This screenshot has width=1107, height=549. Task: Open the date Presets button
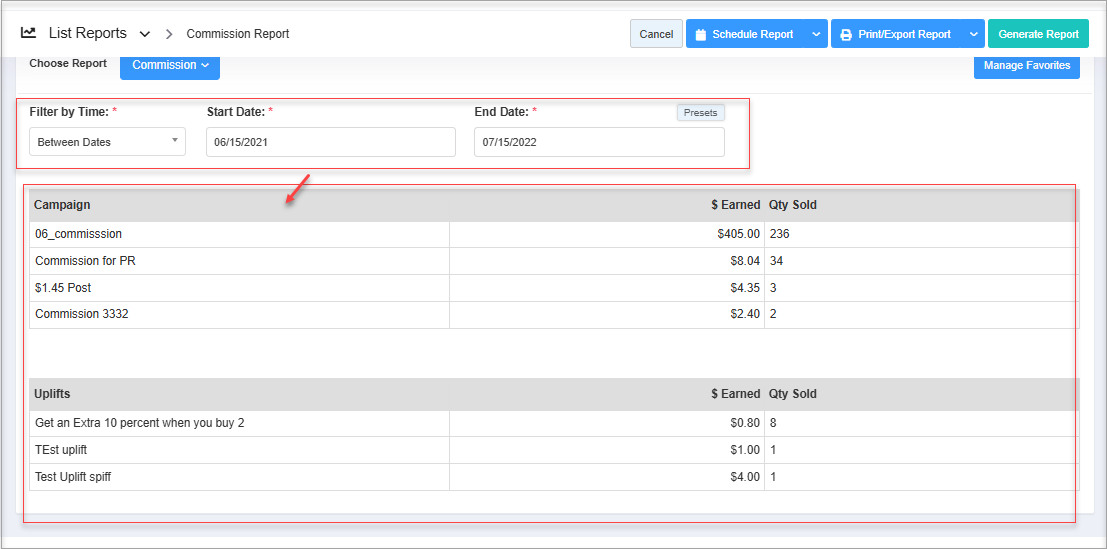click(700, 113)
